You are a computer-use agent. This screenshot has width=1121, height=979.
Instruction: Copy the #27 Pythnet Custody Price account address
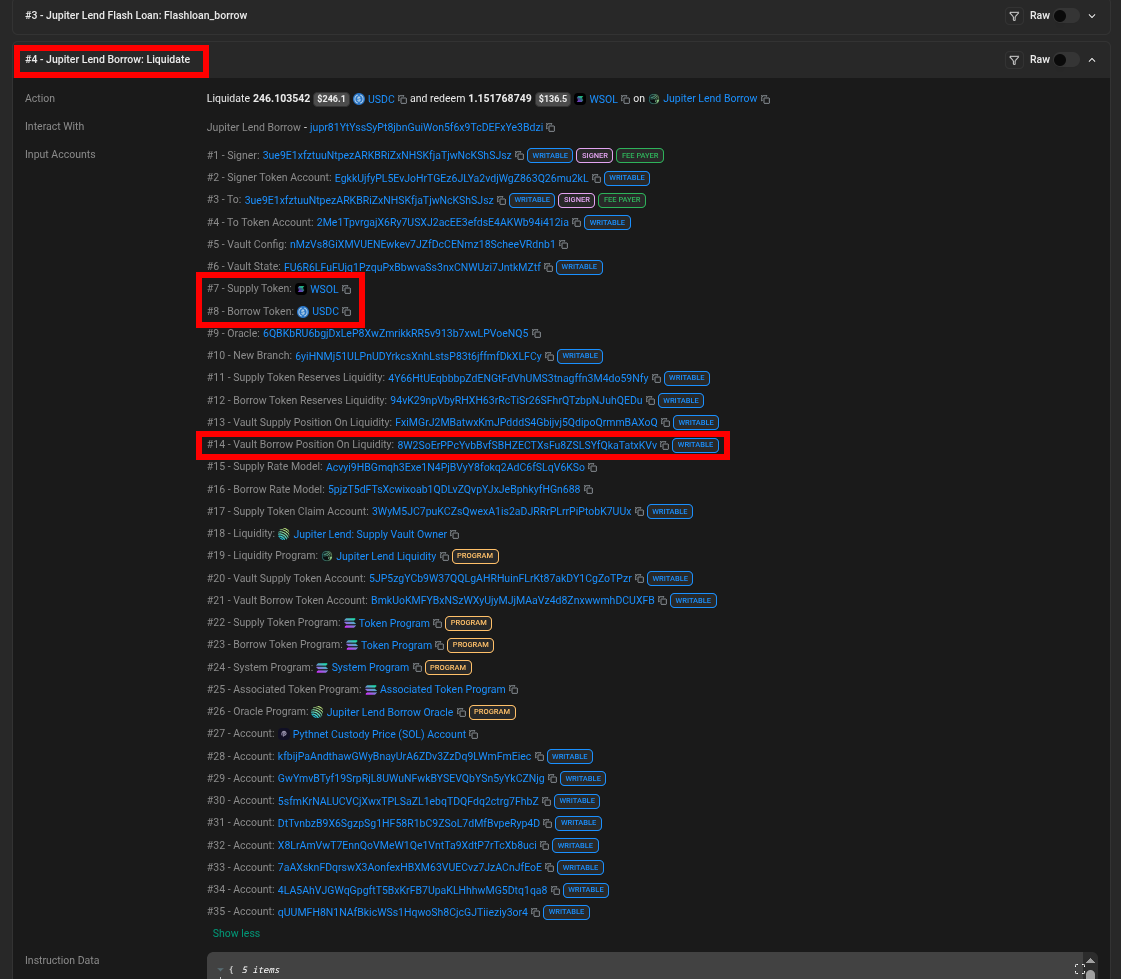coord(474,734)
